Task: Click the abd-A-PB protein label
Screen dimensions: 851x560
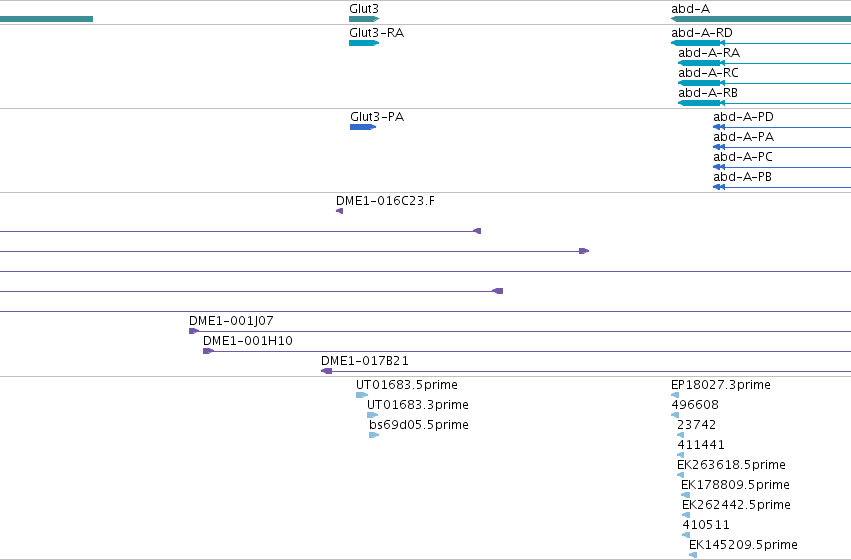Action: 742,177
